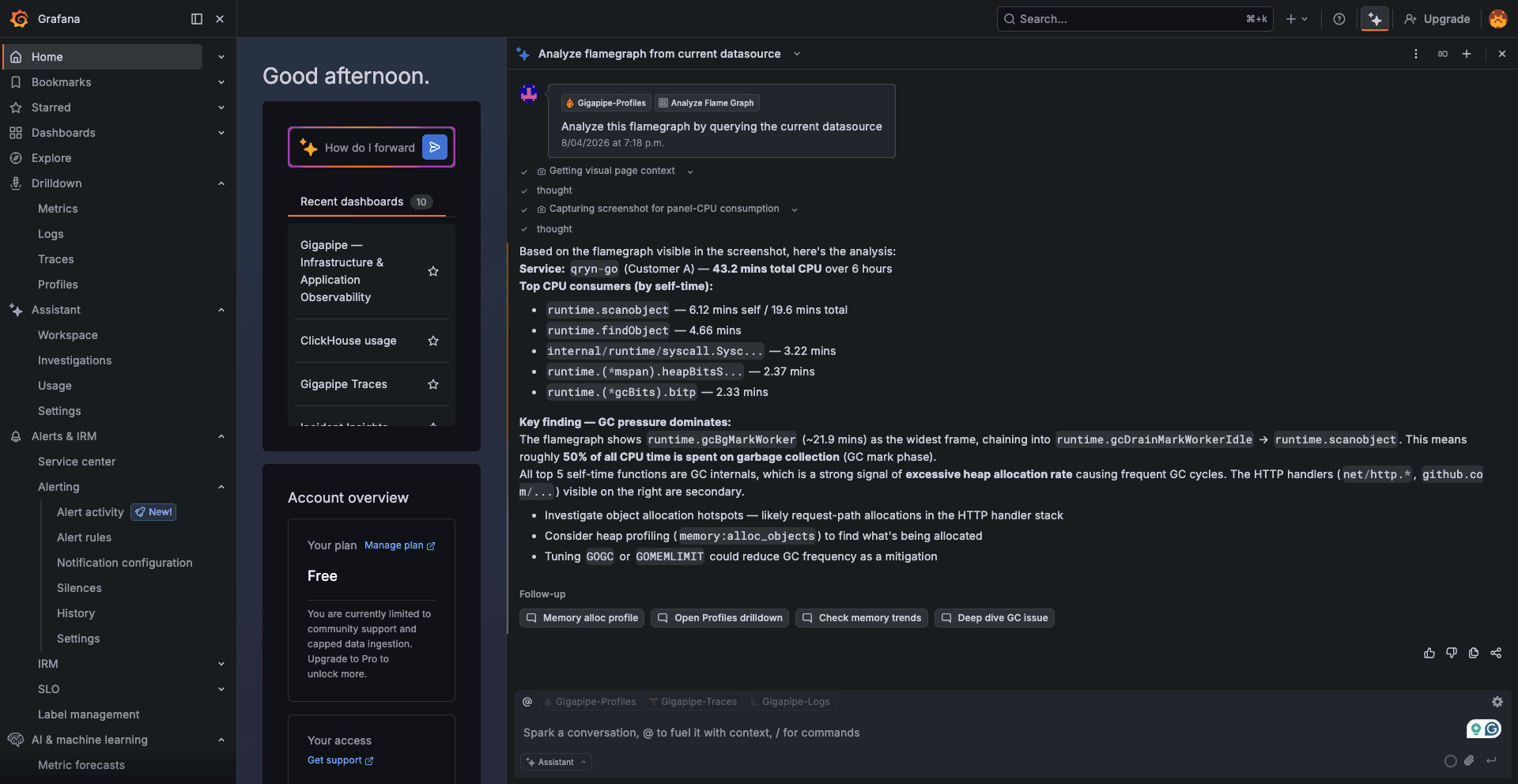Choose Check memory trends follow-up
Image resolution: width=1518 pixels, height=784 pixels.
click(862, 618)
